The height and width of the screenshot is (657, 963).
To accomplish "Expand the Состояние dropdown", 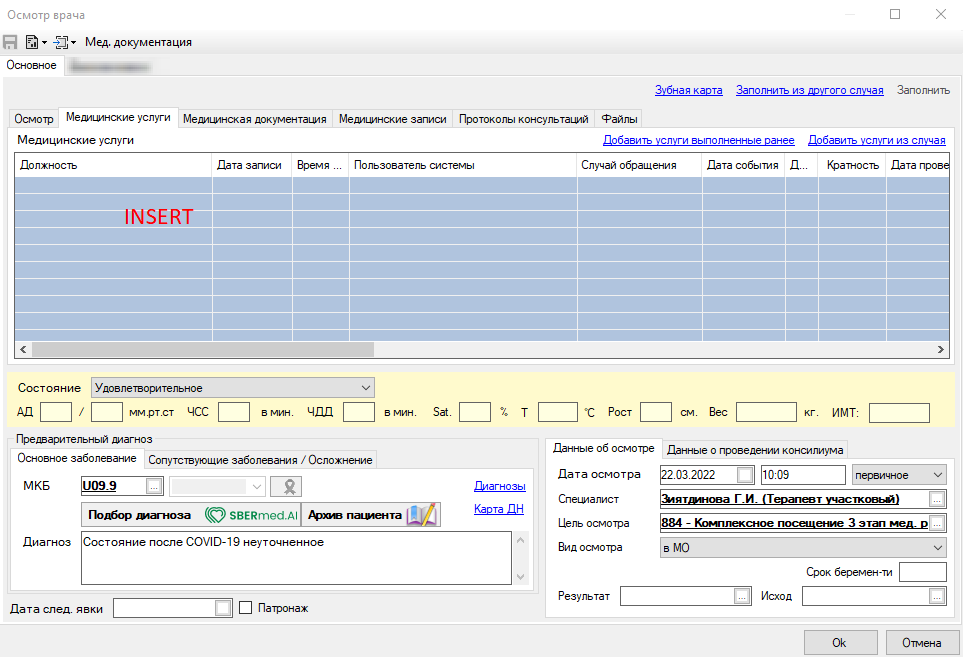I will click(x=365, y=388).
